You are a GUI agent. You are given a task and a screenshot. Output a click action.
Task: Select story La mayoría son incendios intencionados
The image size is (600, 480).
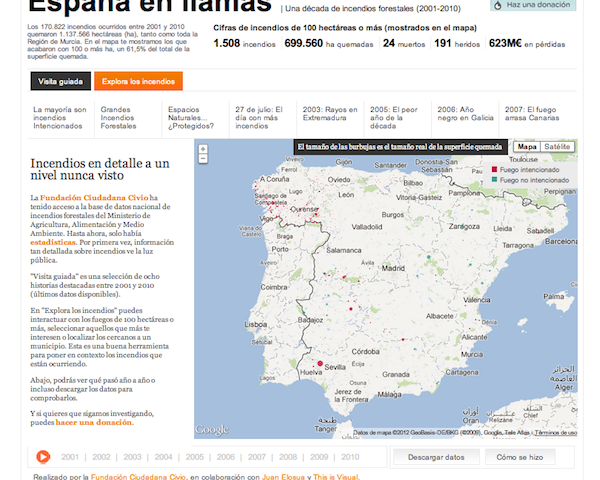60,118
